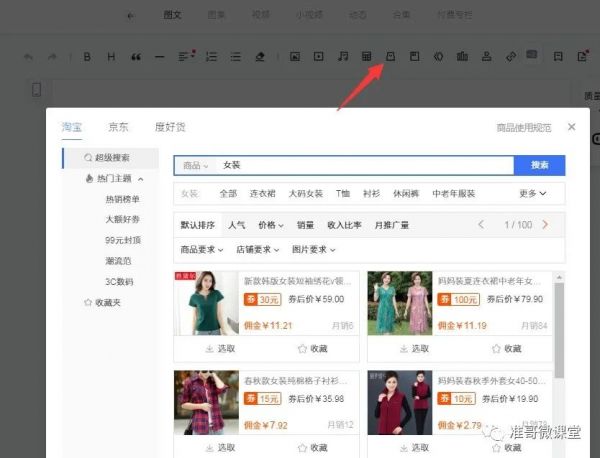
Task: Click the clear formatting eraser icon
Action: [x=260, y=57]
